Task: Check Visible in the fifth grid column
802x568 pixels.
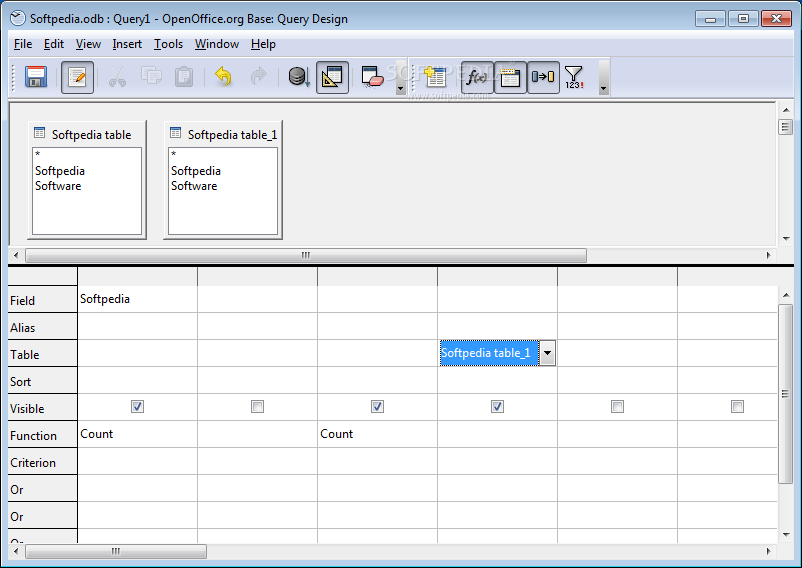Action: point(617,406)
